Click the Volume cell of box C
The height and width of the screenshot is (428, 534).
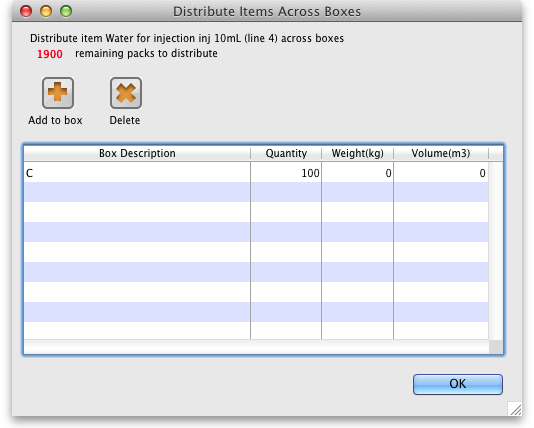tap(441, 173)
